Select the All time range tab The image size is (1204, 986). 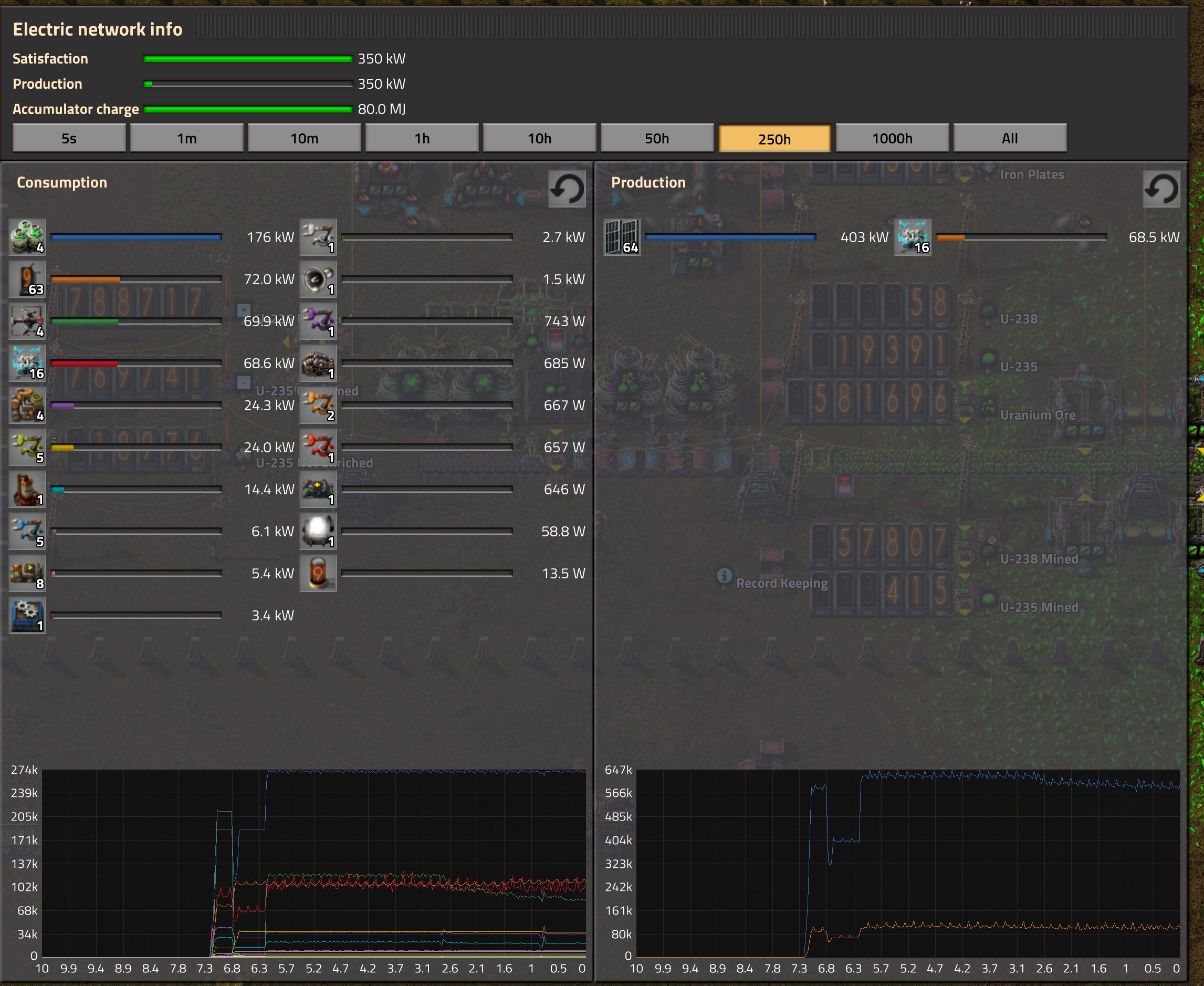click(x=1010, y=138)
